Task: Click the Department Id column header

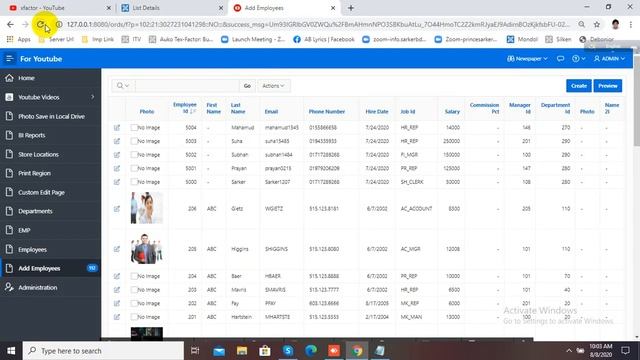Action: tap(555, 108)
